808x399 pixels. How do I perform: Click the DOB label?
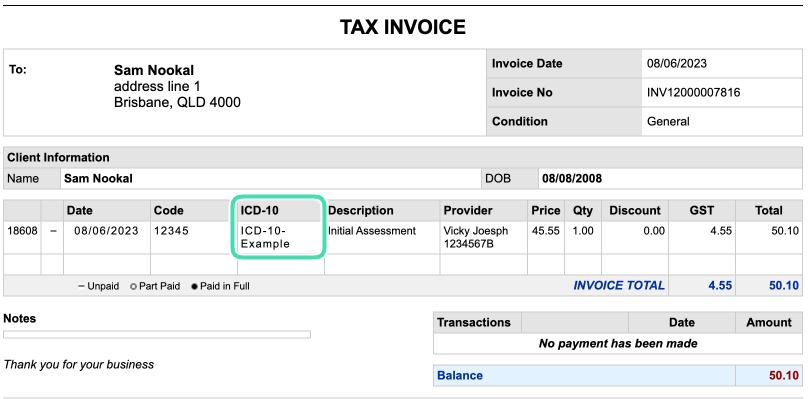point(498,179)
